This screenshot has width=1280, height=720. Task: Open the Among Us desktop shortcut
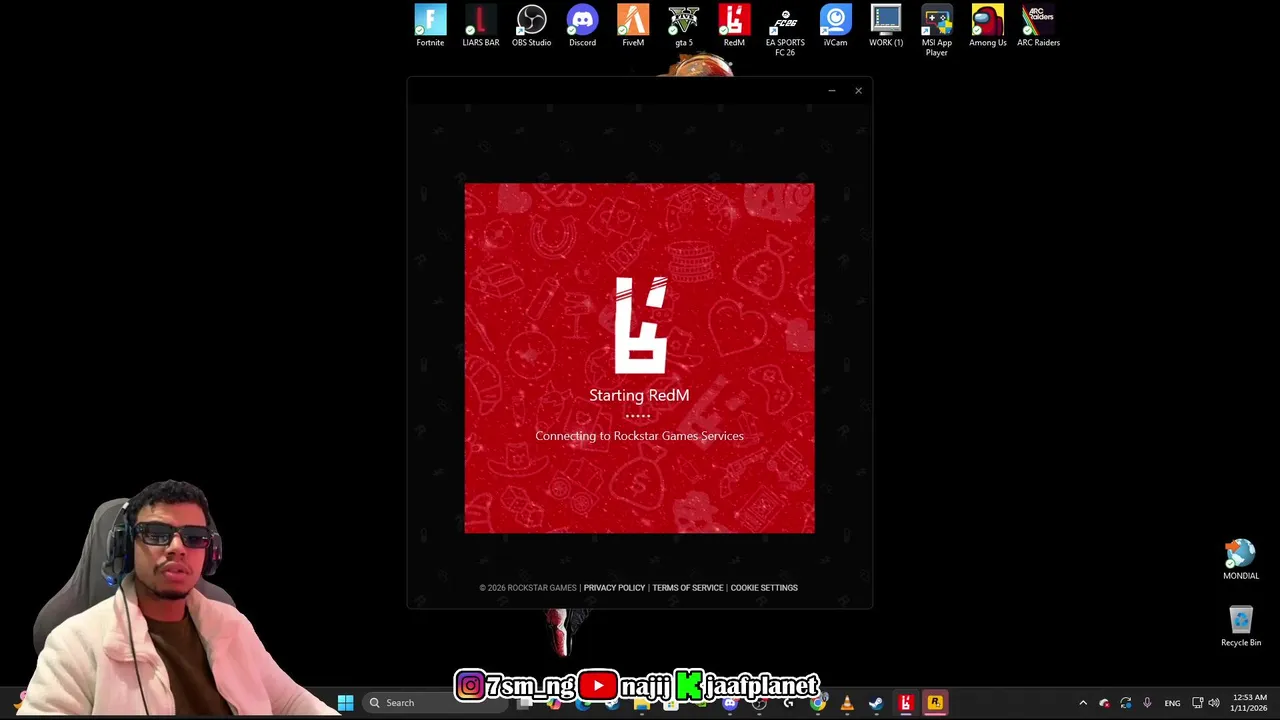pyautogui.click(x=988, y=26)
